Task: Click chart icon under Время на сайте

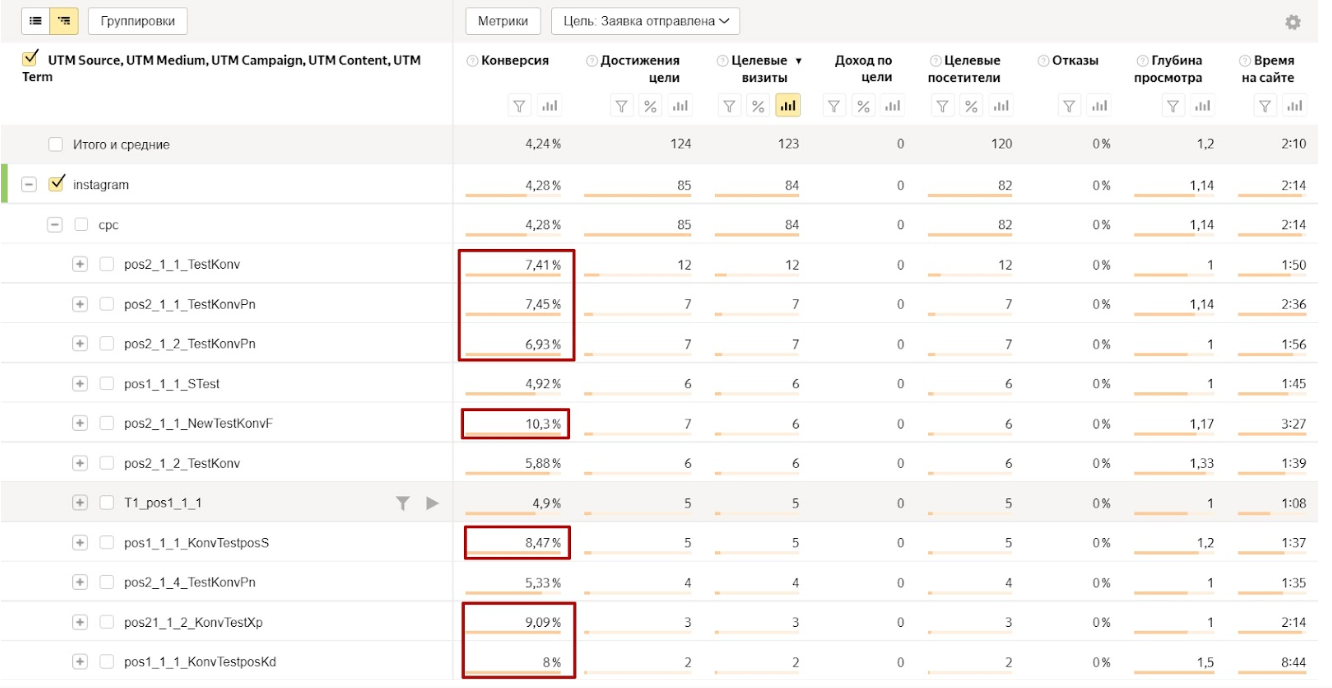Action: (x=1294, y=105)
